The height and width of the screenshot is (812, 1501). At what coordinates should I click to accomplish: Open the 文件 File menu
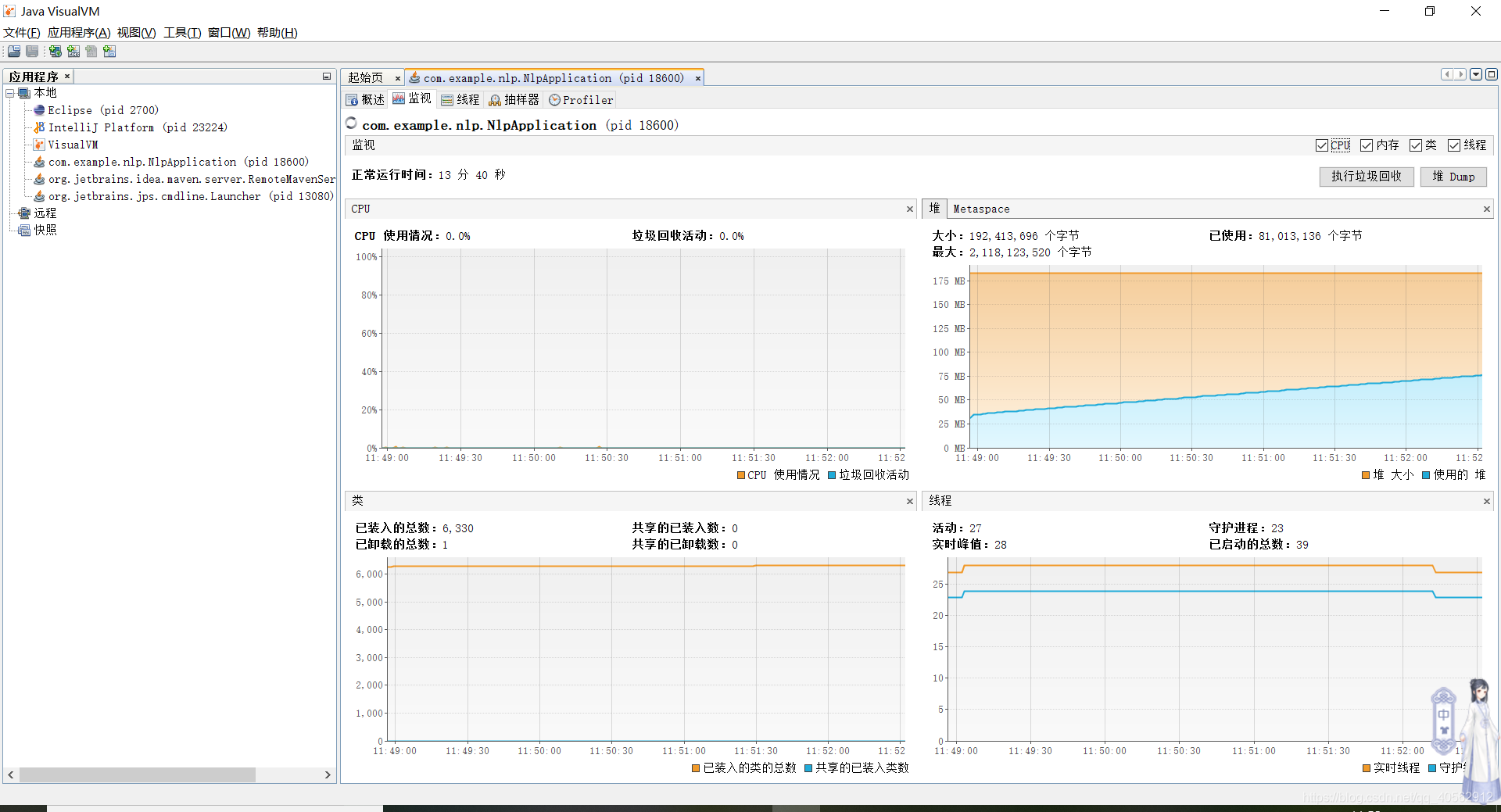22,33
